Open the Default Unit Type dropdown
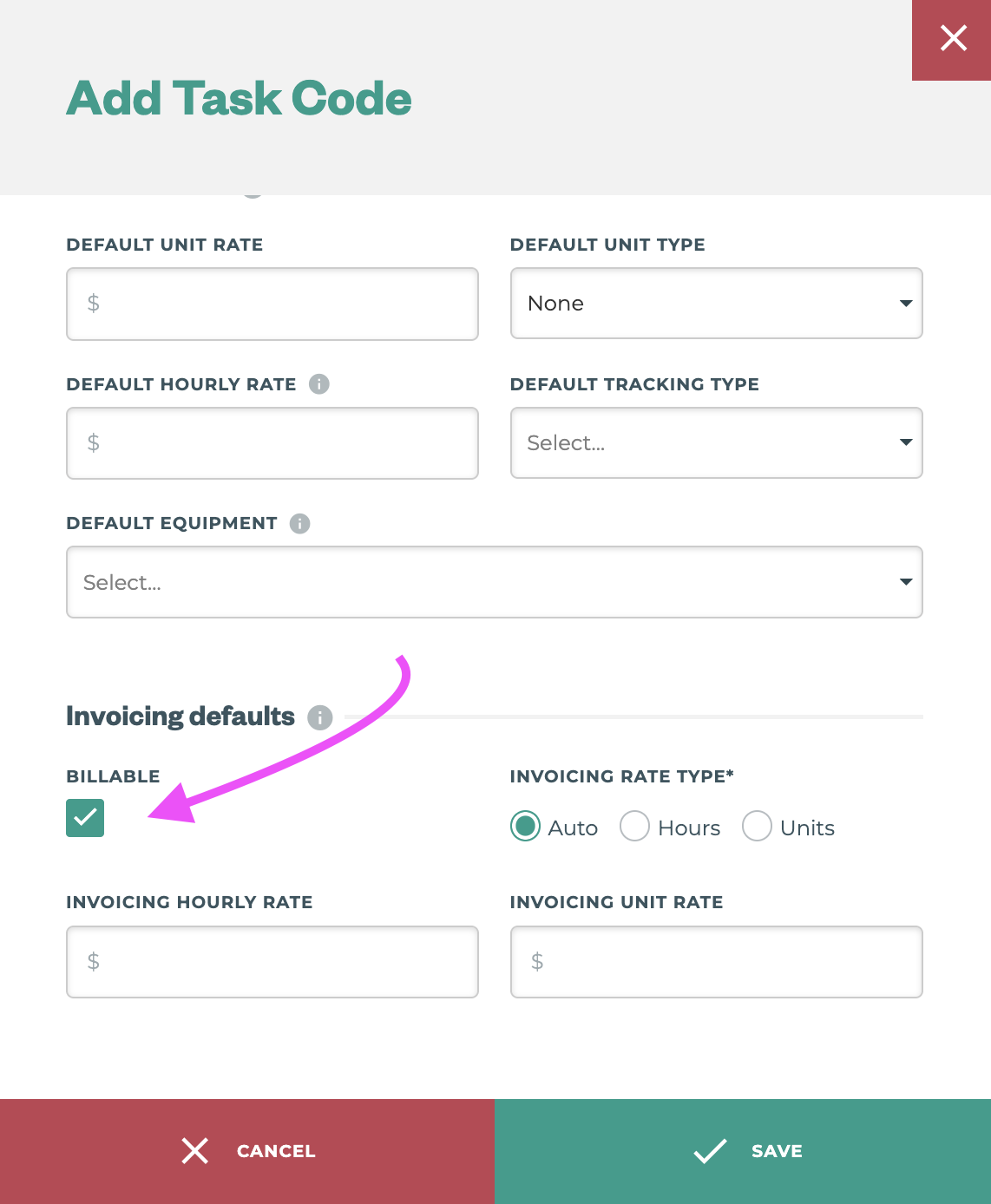Viewport: 991px width, 1204px height. (x=716, y=303)
